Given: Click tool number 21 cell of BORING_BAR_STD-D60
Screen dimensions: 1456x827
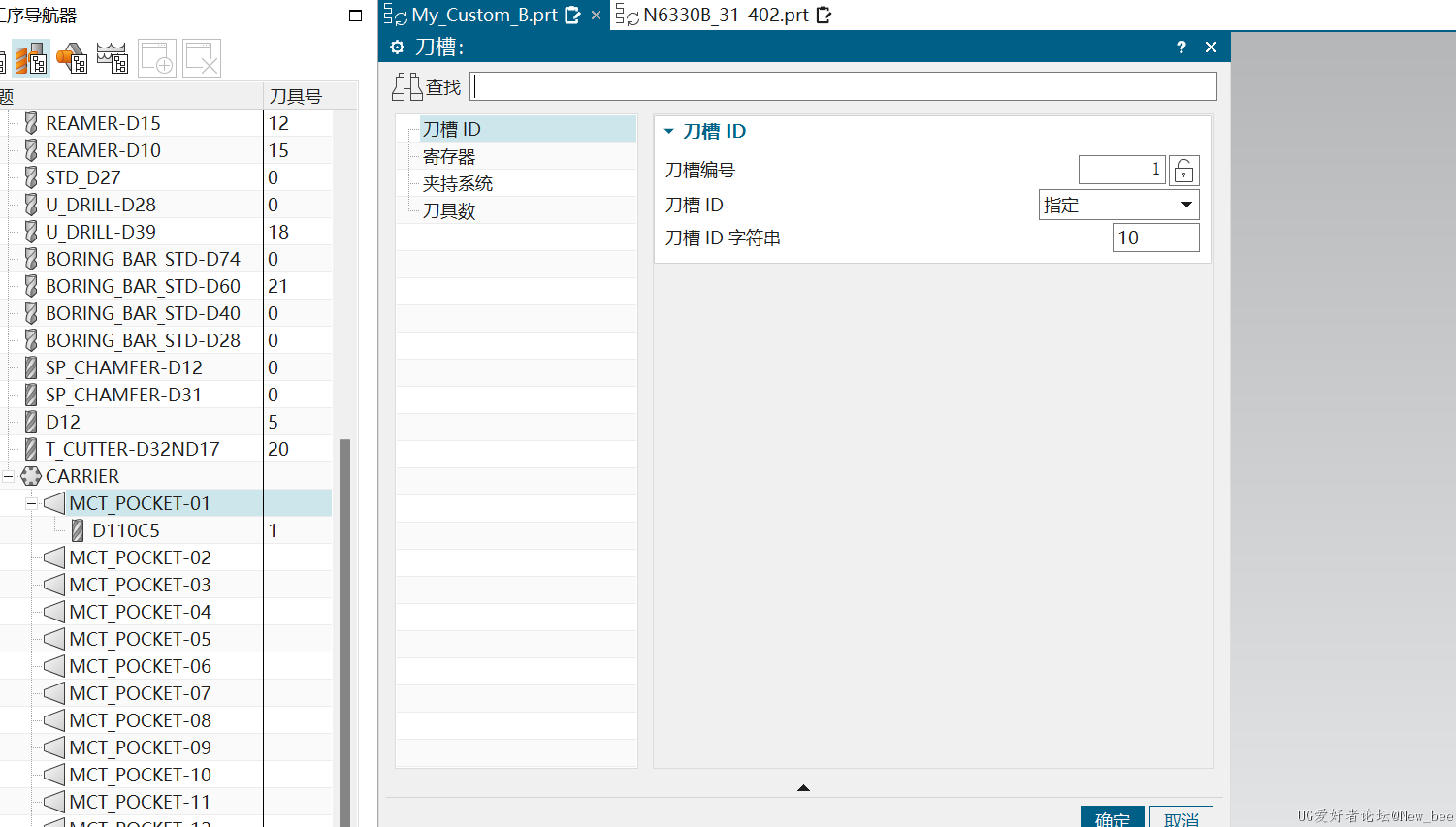Looking at the screenshot, I should pyautogui.click(x=298, y=286).
